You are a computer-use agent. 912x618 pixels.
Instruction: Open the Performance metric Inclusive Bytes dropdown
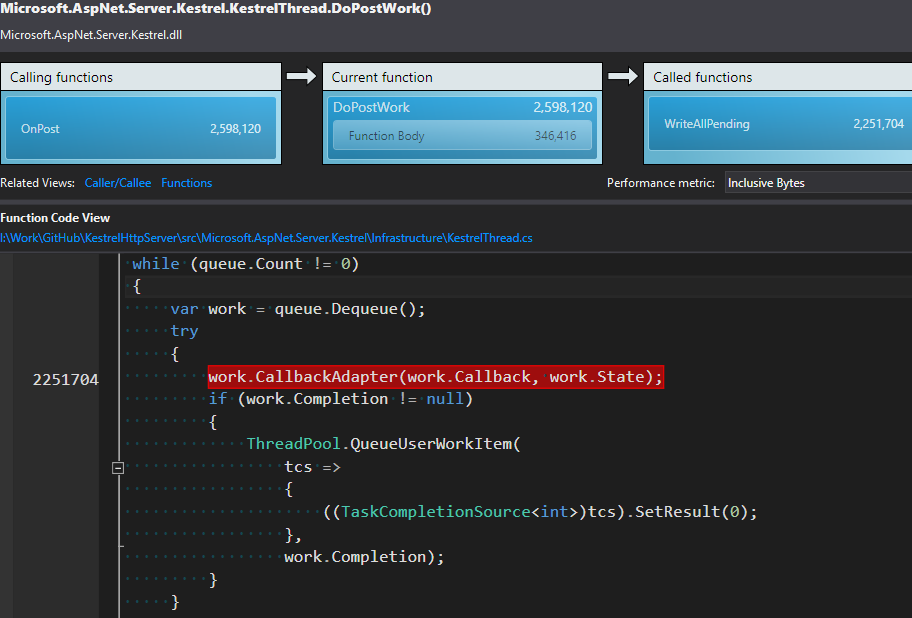click(818, 183)
